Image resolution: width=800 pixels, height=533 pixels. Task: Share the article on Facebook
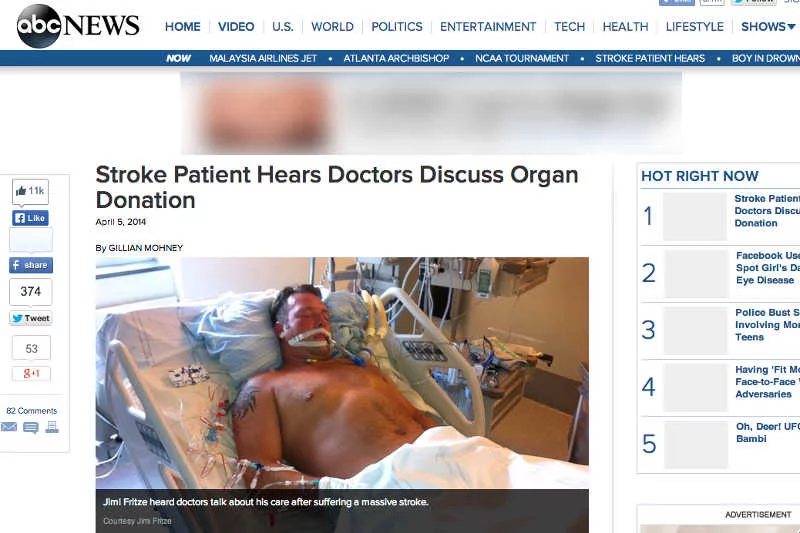(x=31, y=265)
